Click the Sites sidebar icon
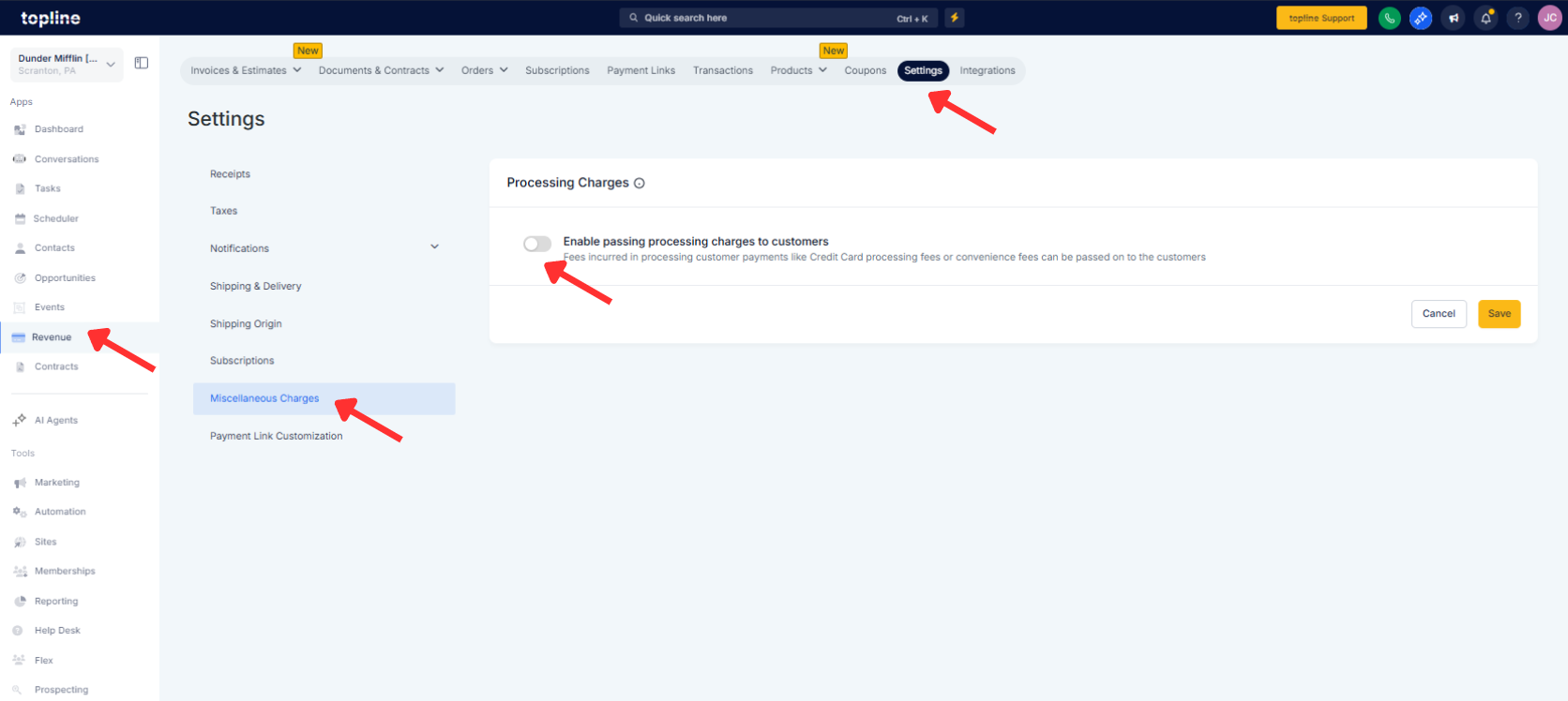 (20, 542)
